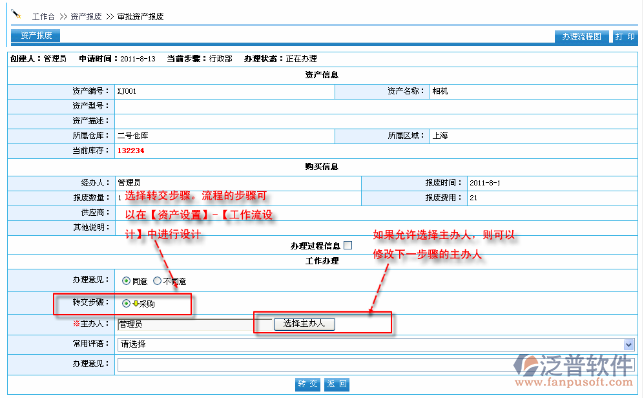
Task: Select the 不同意 radio button
Action: (x=157, y=281)
